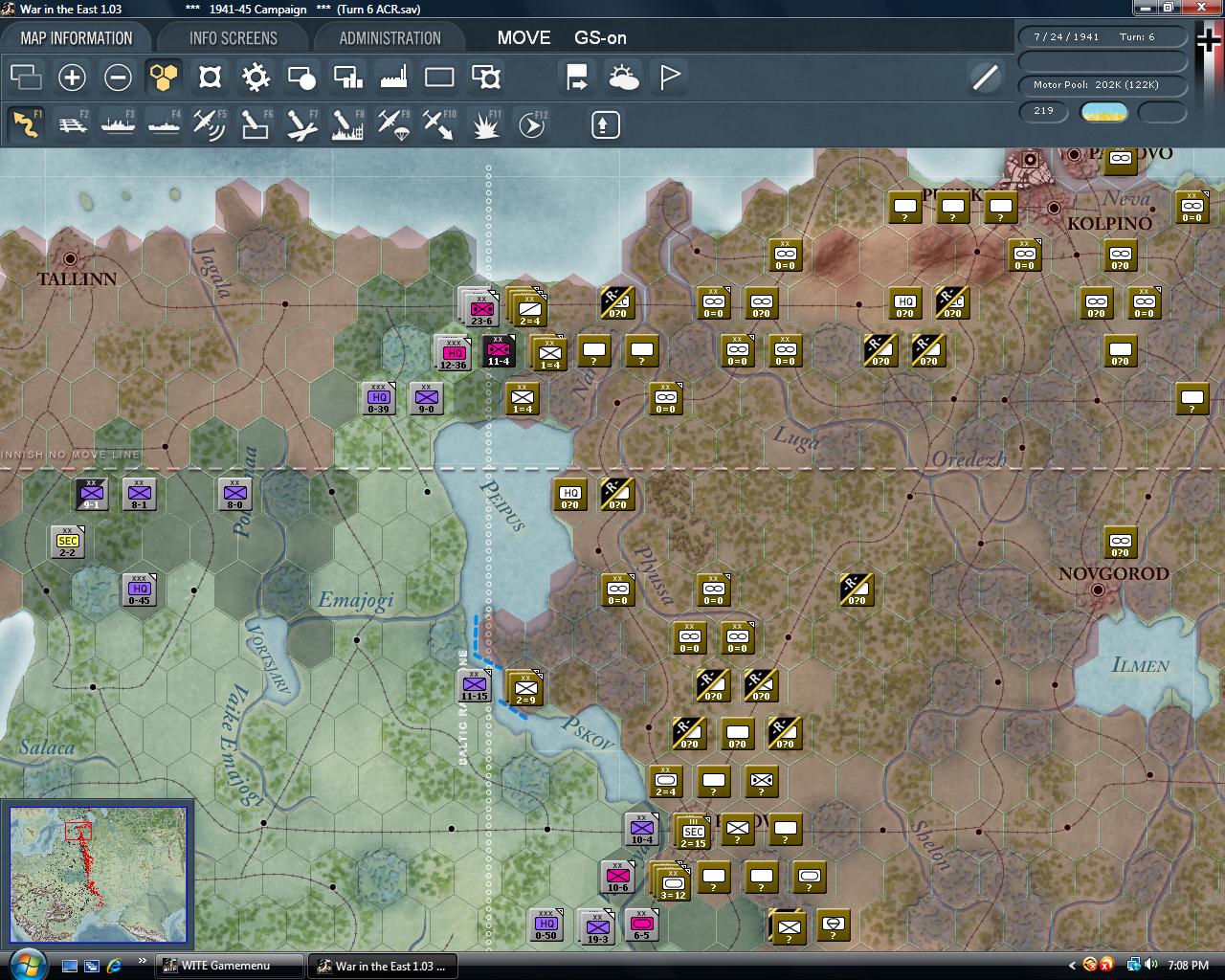Toggle the hex grid overlay icon
Image resolution: width=1225 pixels, height=980 pixels.
(164, 78)
